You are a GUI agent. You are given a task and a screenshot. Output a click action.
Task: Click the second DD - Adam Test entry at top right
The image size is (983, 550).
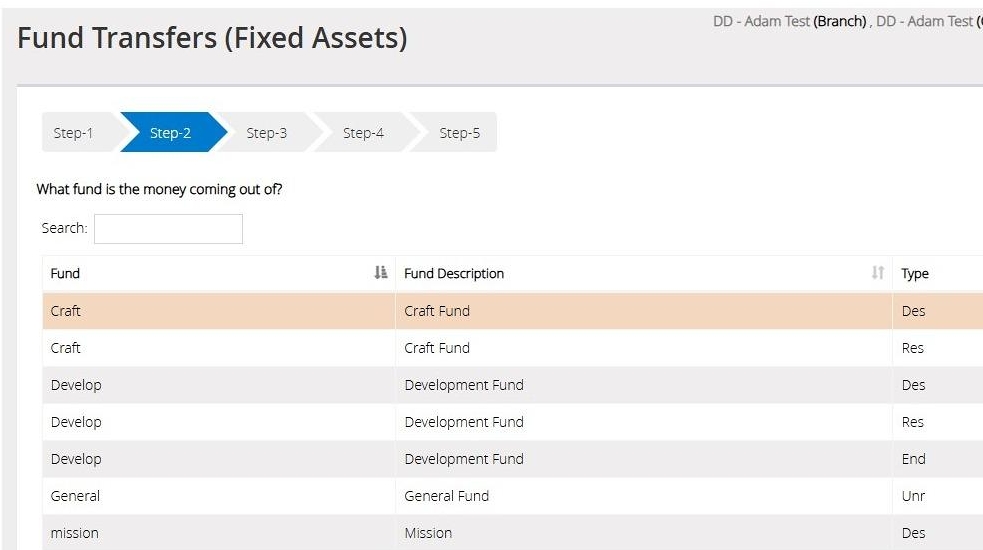(x=927, y=21)
